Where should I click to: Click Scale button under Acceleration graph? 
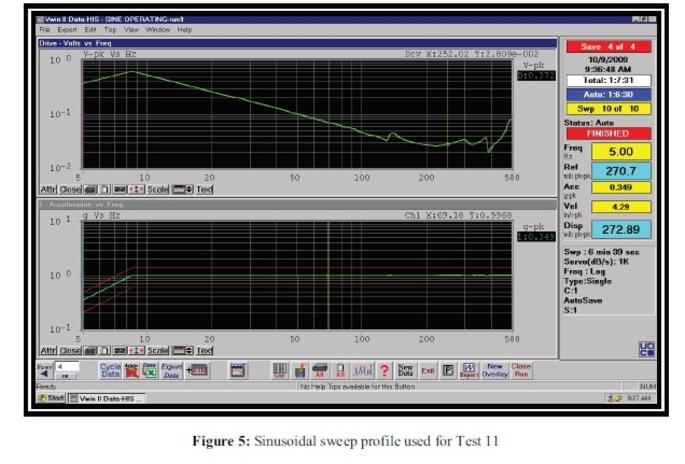(x=158, y=351)
